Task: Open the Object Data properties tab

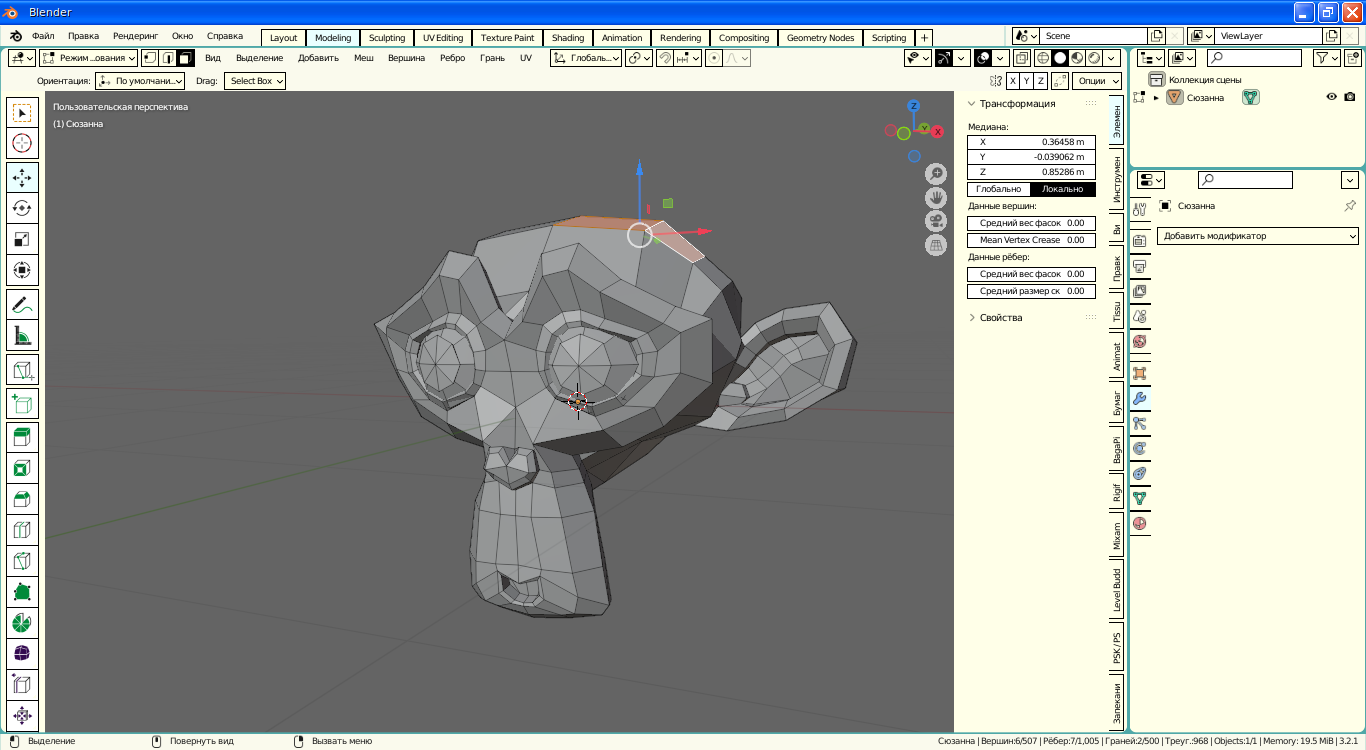Action: click(1139, 498)
